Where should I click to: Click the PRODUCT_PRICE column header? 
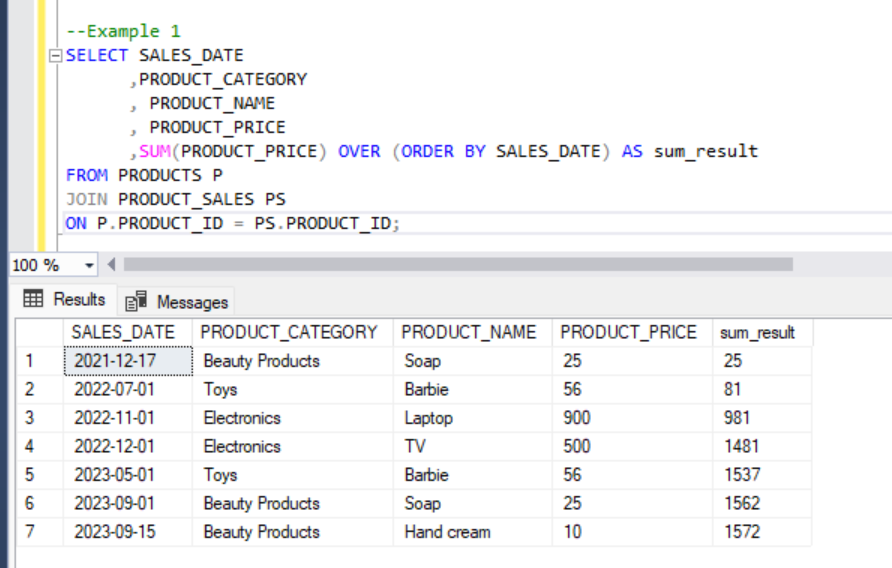point(630,332)
